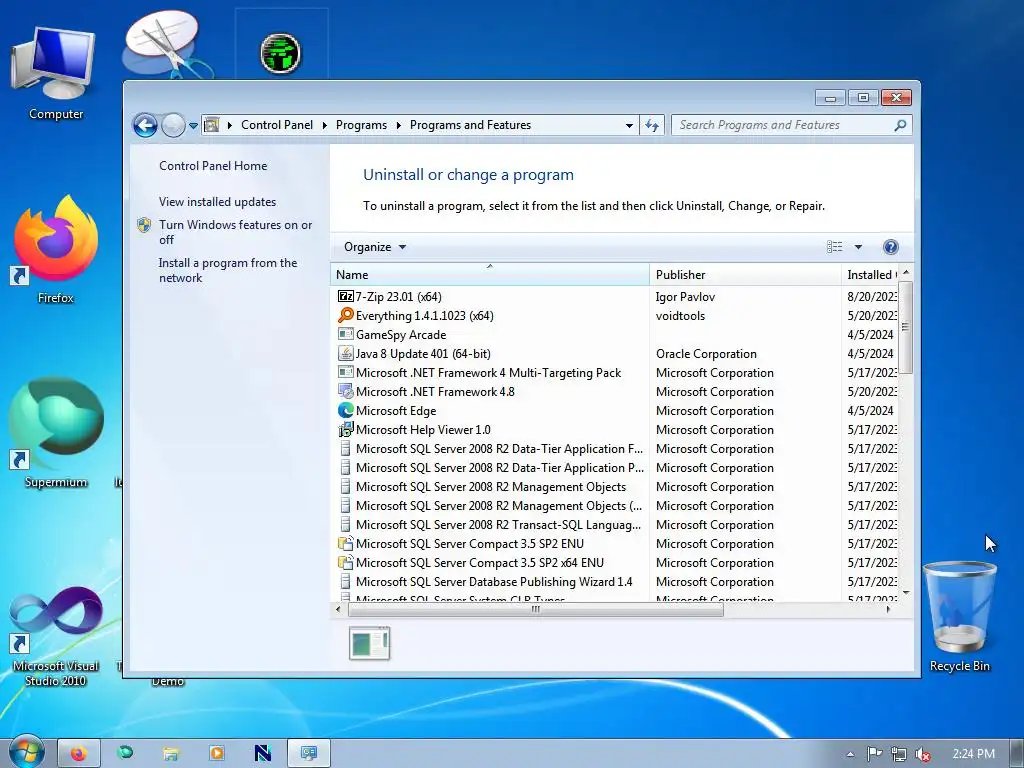The height and width of the screenshot is (768, 1024).
Task: Click the refresh button beside address bar
Action: 652,125
